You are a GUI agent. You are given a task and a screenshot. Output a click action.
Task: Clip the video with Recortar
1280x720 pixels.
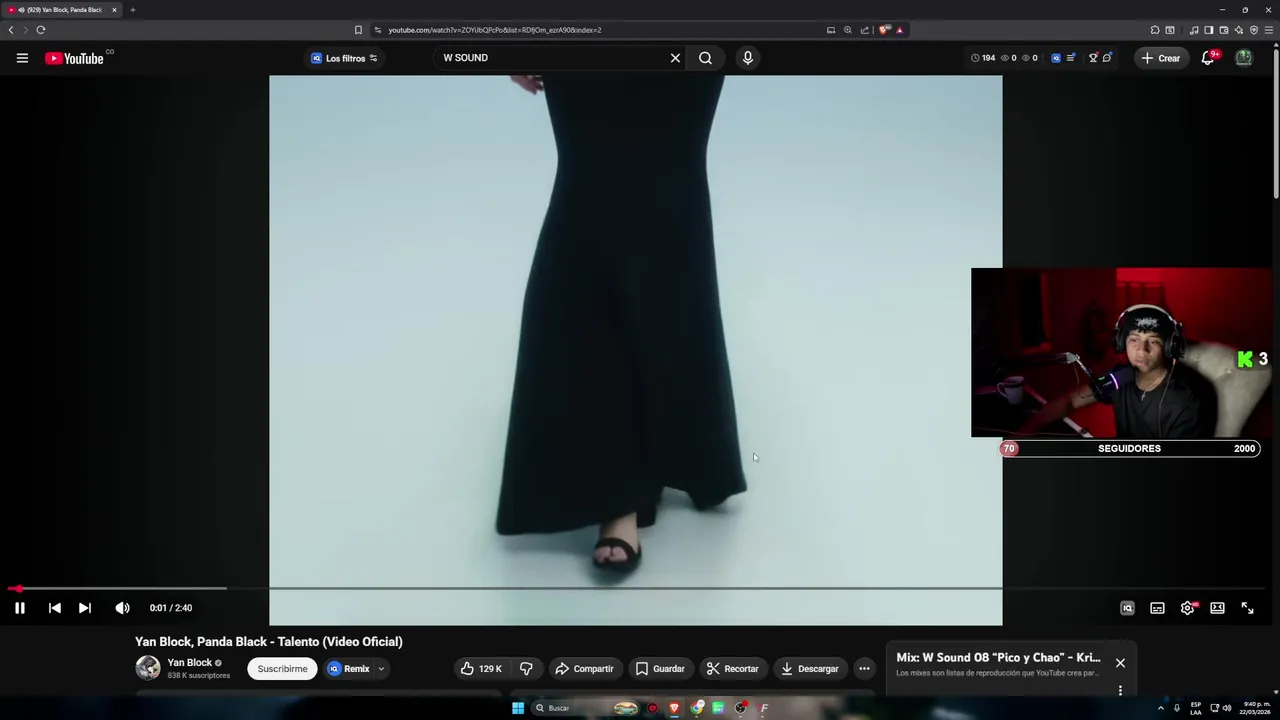pyautogui.click(x=732, y=669)
